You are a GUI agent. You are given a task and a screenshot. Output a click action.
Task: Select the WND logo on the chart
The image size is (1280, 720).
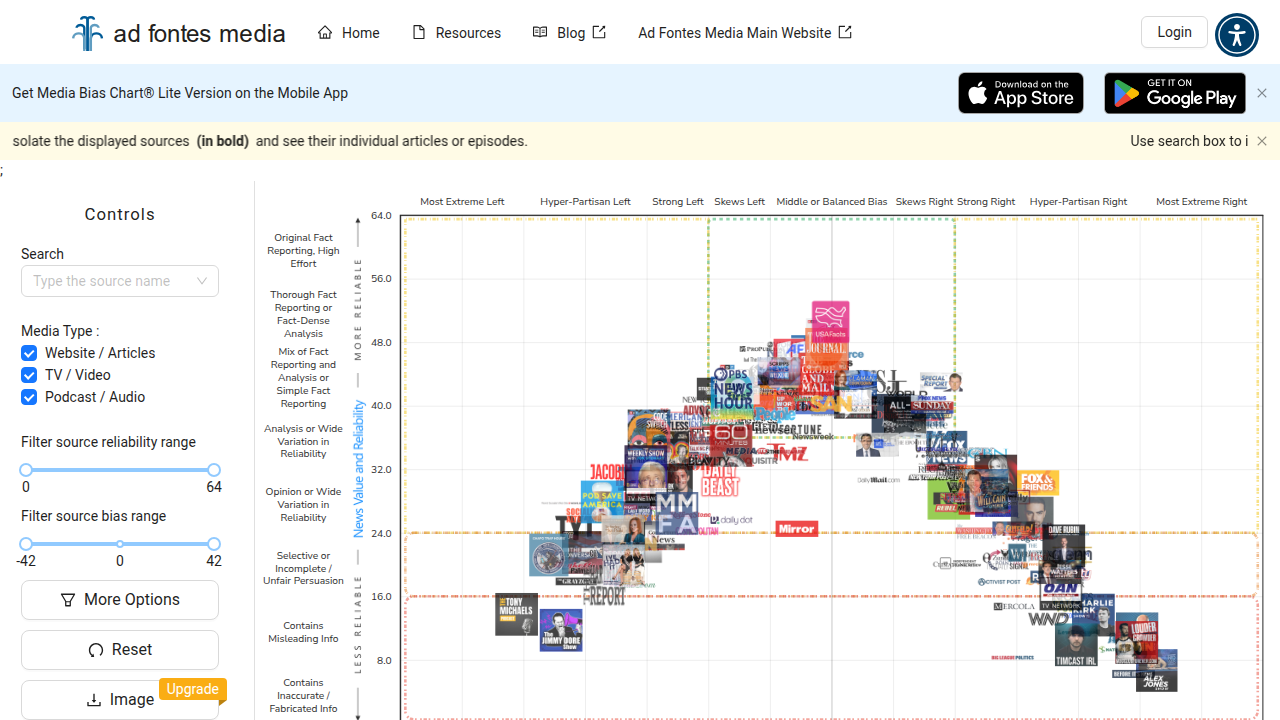point(1049,620)
